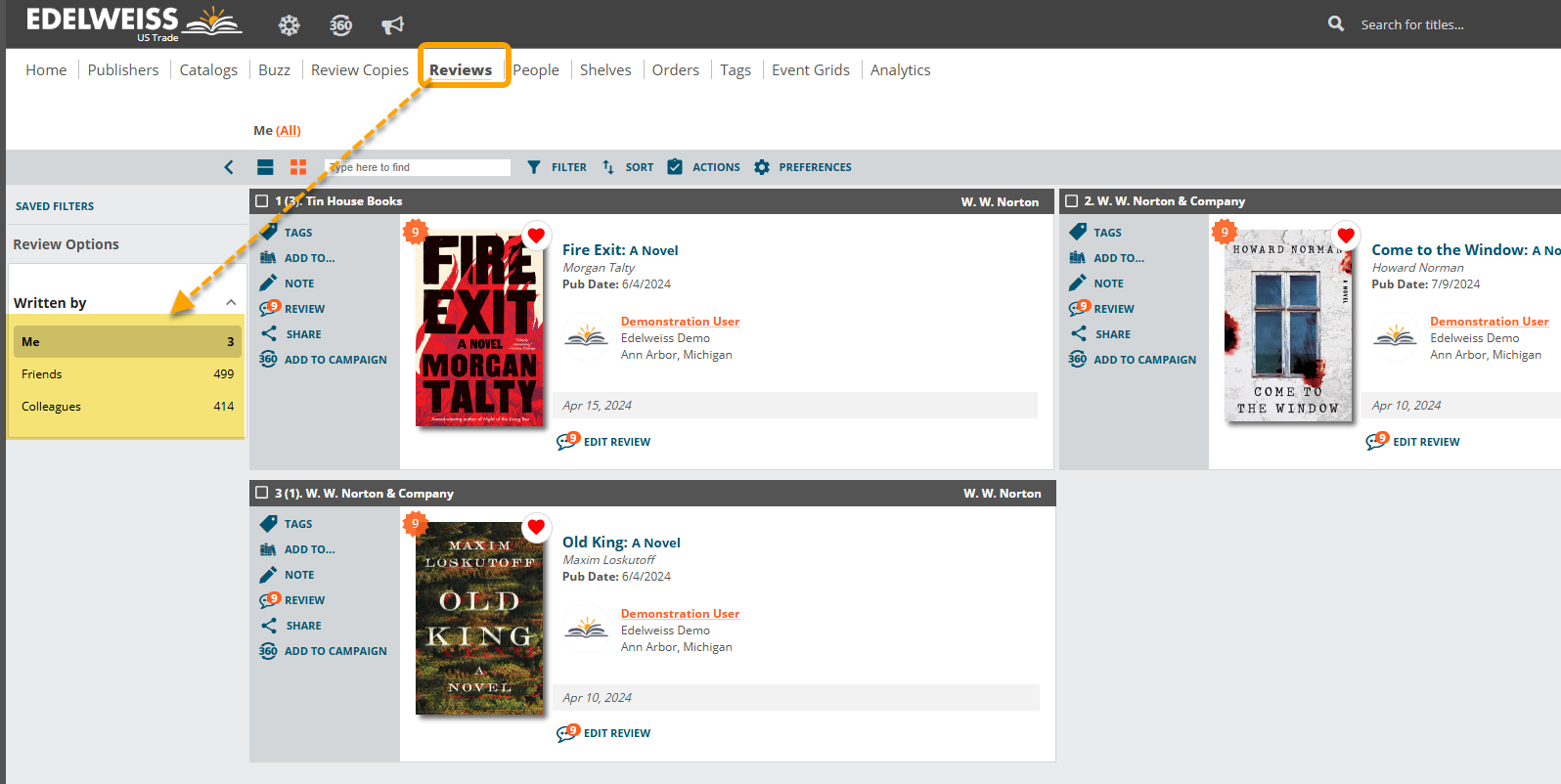The image size is (1561, 784).
Task: Select Colleagues filter with 414 reviews
Action: pyautogui.click(x=127, y=406)
